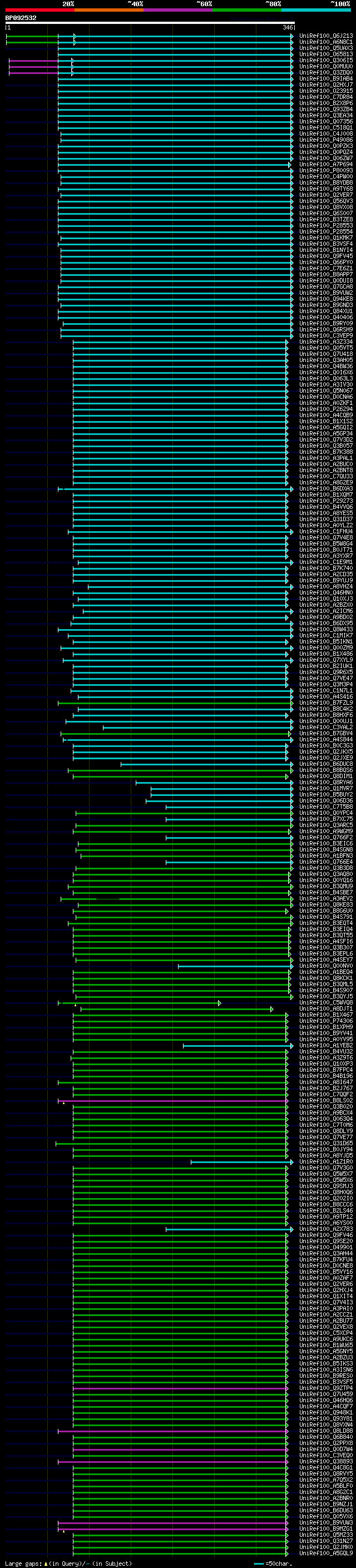
Task: Select the UniRef100_P26294 label
Action: click(325, 409)
